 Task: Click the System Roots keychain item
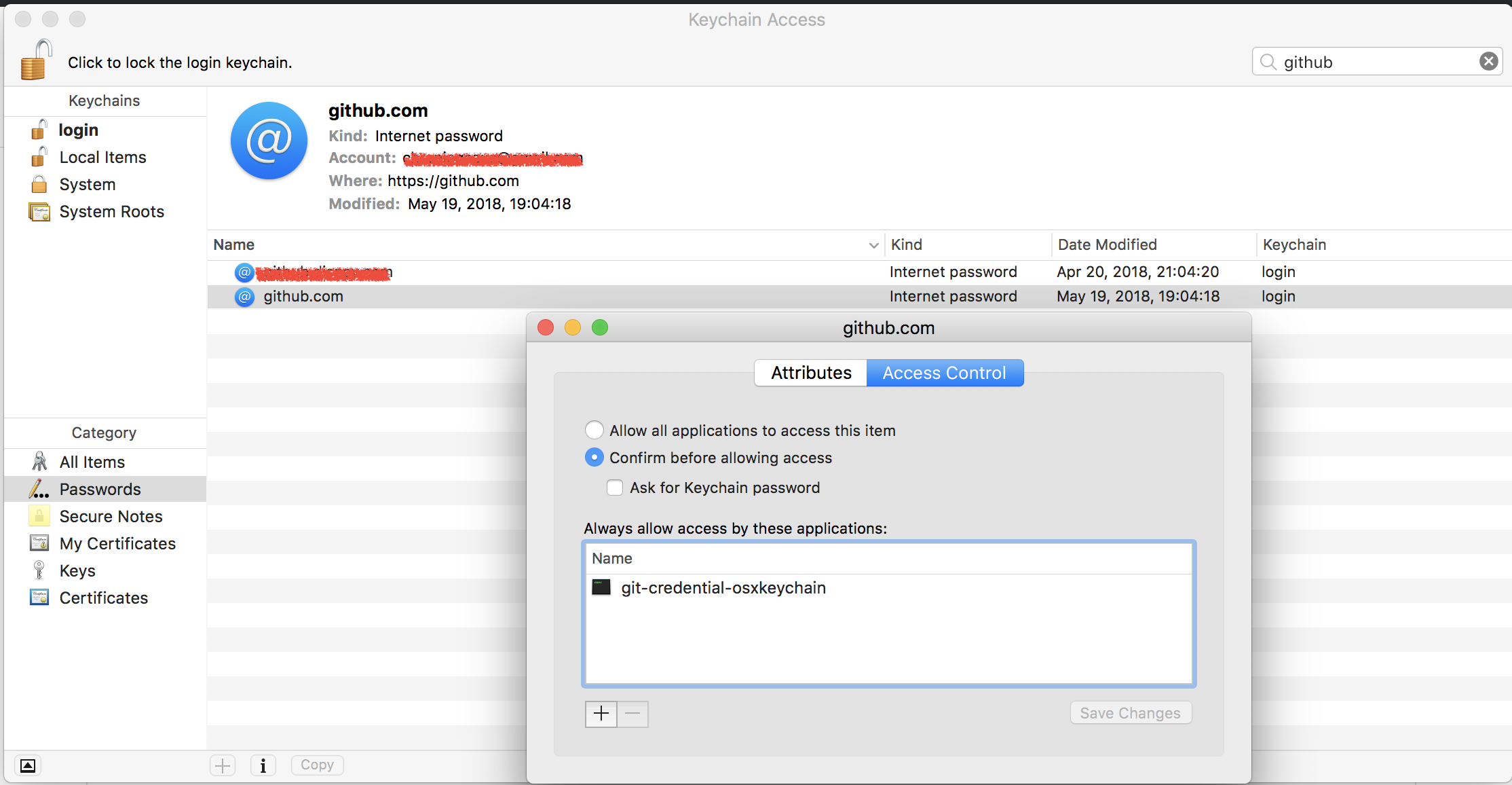click(109, 211)
